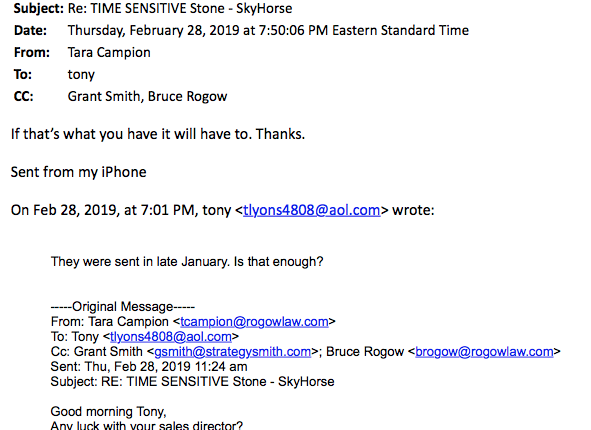Click the 'From:' label in header
Viewport: 591px width, 430px height.
[x=32, y=52]
